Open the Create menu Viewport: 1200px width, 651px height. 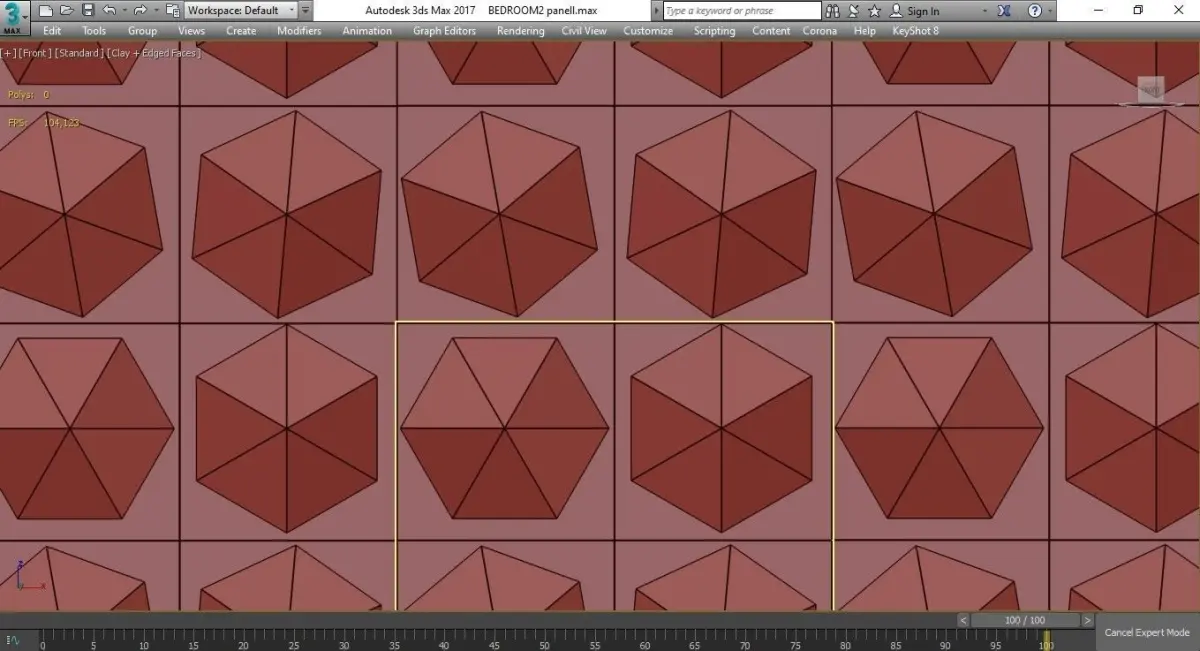pyautogui.click(x=241, y=31)
